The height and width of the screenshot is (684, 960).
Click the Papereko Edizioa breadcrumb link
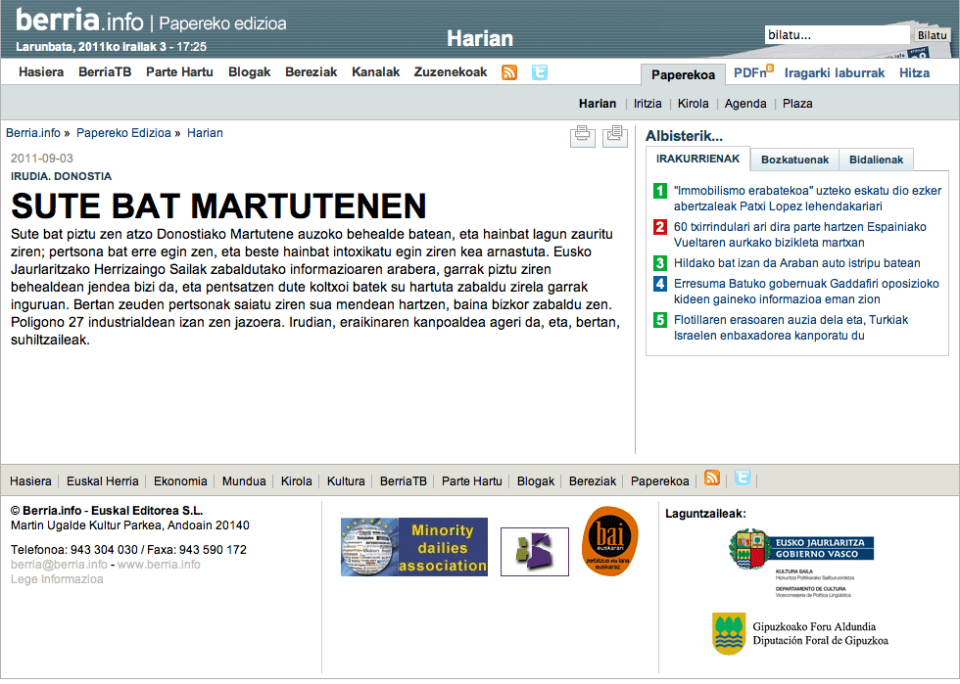pos(124,132)
